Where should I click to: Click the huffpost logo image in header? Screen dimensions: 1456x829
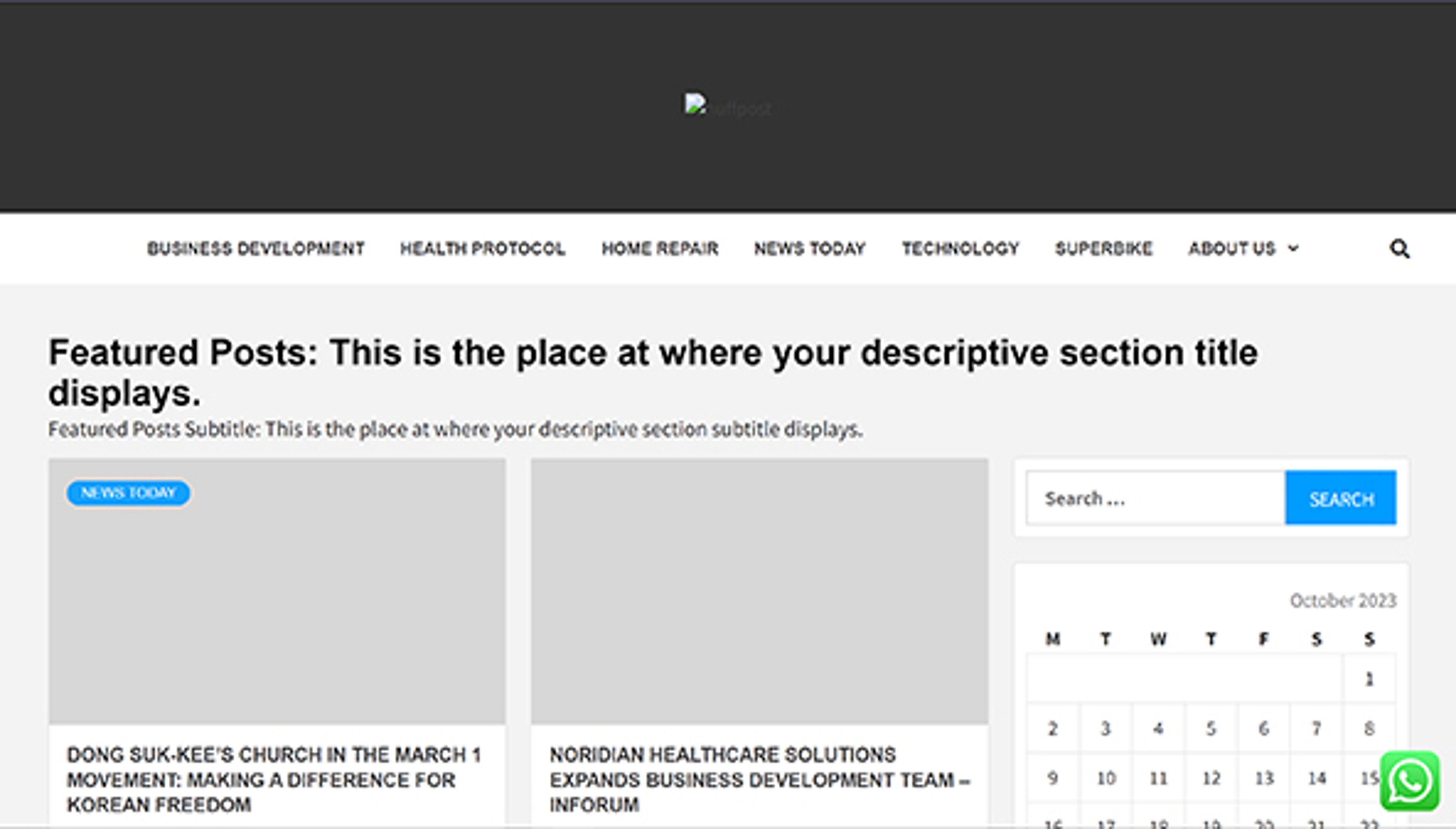727,107
